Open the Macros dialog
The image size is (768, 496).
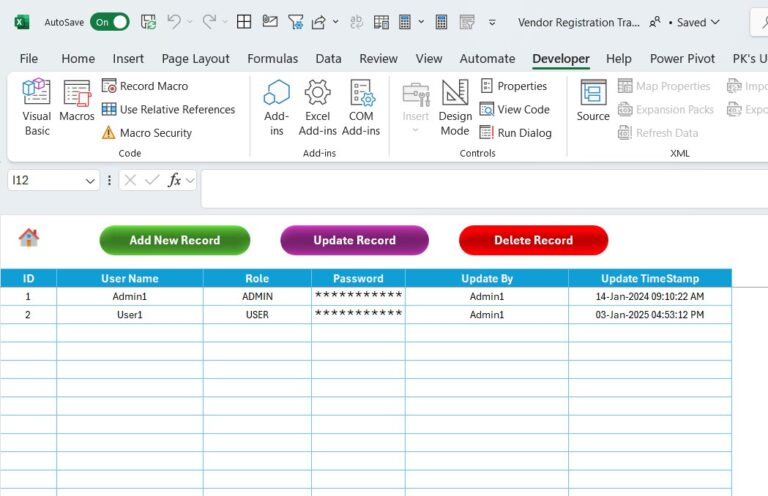pos(77,101)
